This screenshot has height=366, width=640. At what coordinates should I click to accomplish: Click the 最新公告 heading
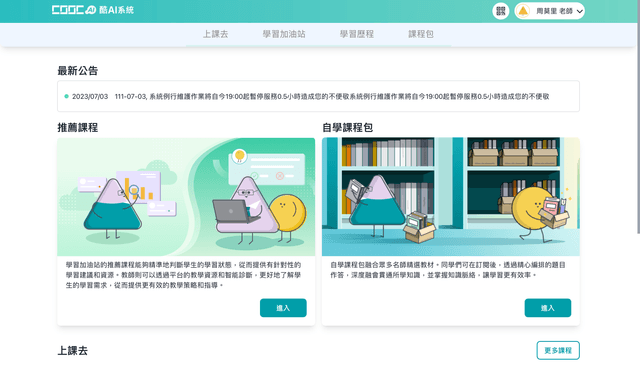(x=78, y=71)
